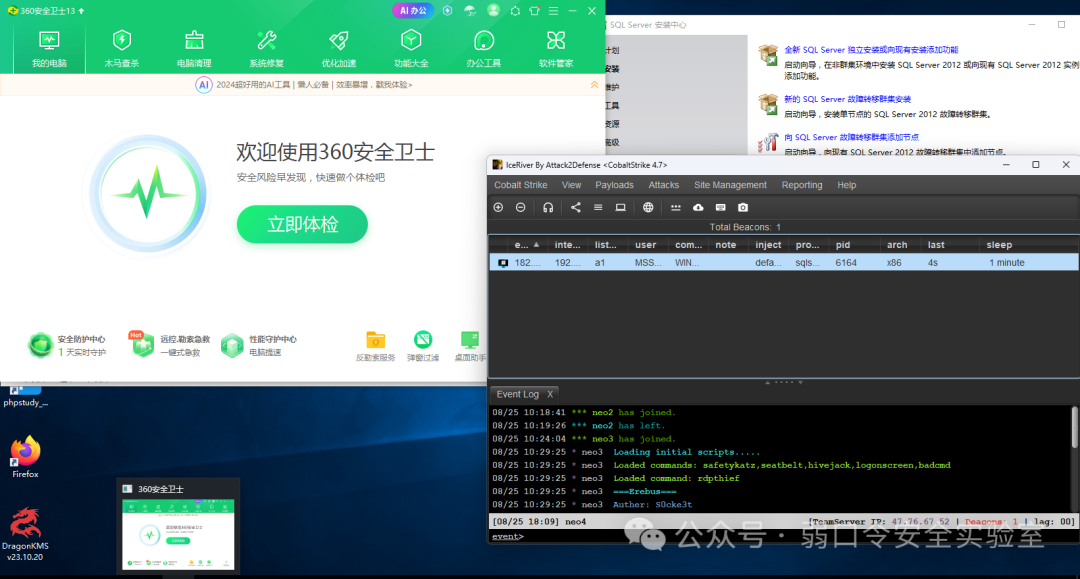The height and width of the screenshot is (579, 1080).
Task: Open 360 hamburger main menu
Action: [554, 11]
